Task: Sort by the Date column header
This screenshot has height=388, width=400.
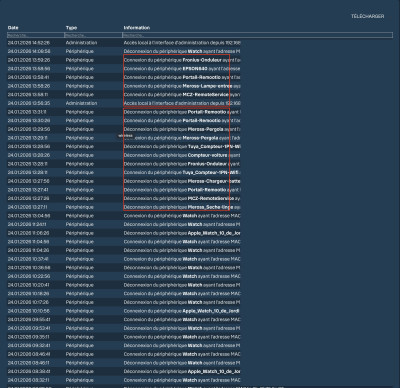Action: (x=13, y=28)
